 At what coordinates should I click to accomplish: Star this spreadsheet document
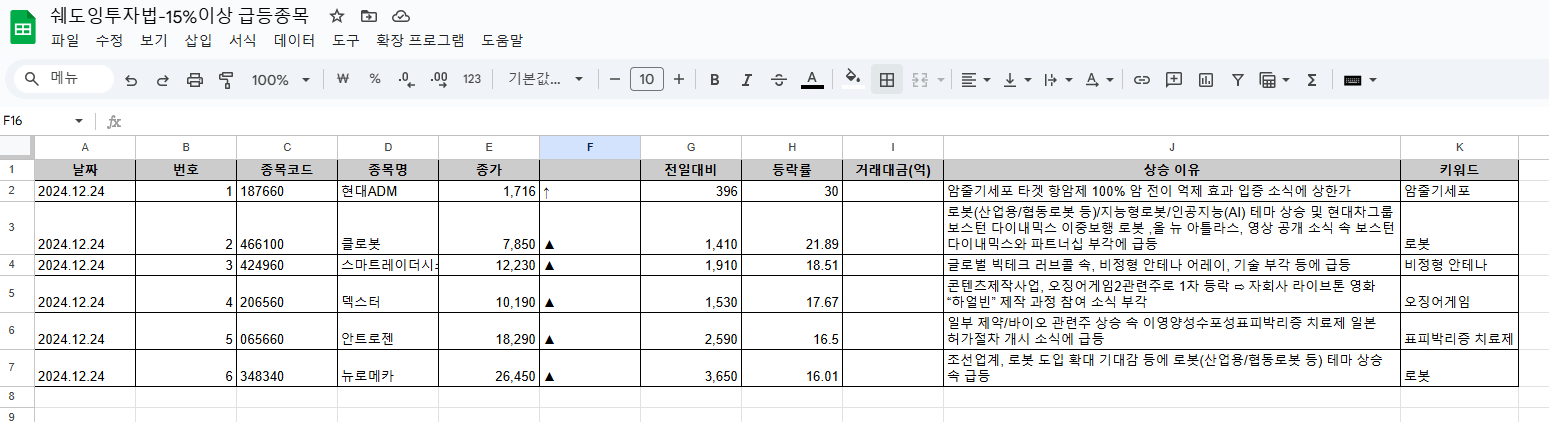pos(337,16)
